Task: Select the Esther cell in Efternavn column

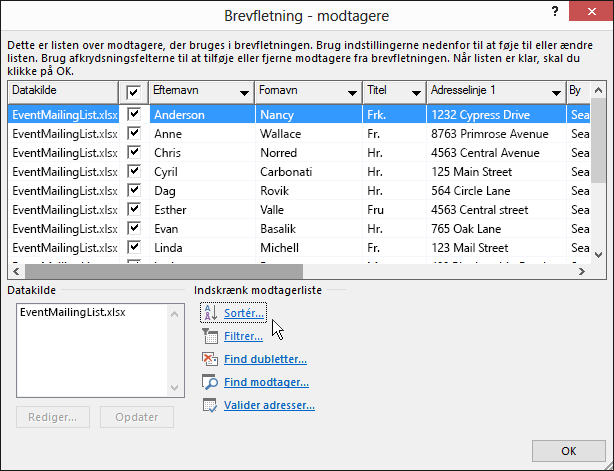Action: coord(202,210)
